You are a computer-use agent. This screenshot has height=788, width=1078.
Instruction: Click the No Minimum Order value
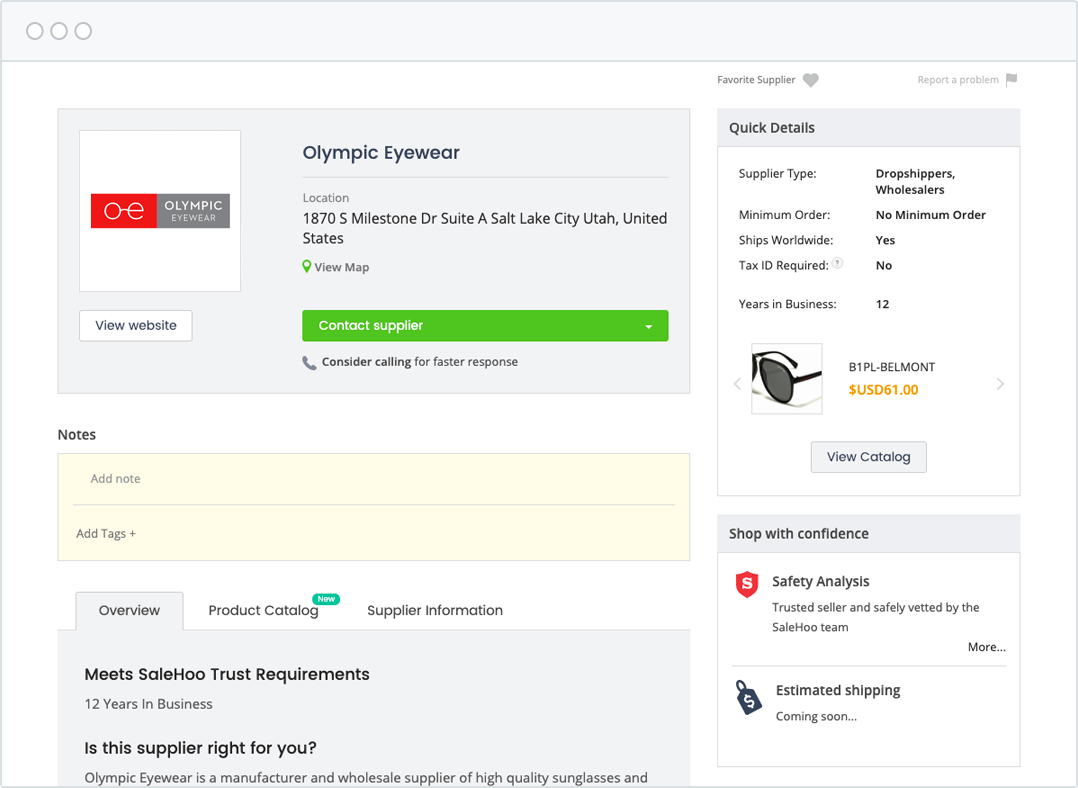point(930,215)
